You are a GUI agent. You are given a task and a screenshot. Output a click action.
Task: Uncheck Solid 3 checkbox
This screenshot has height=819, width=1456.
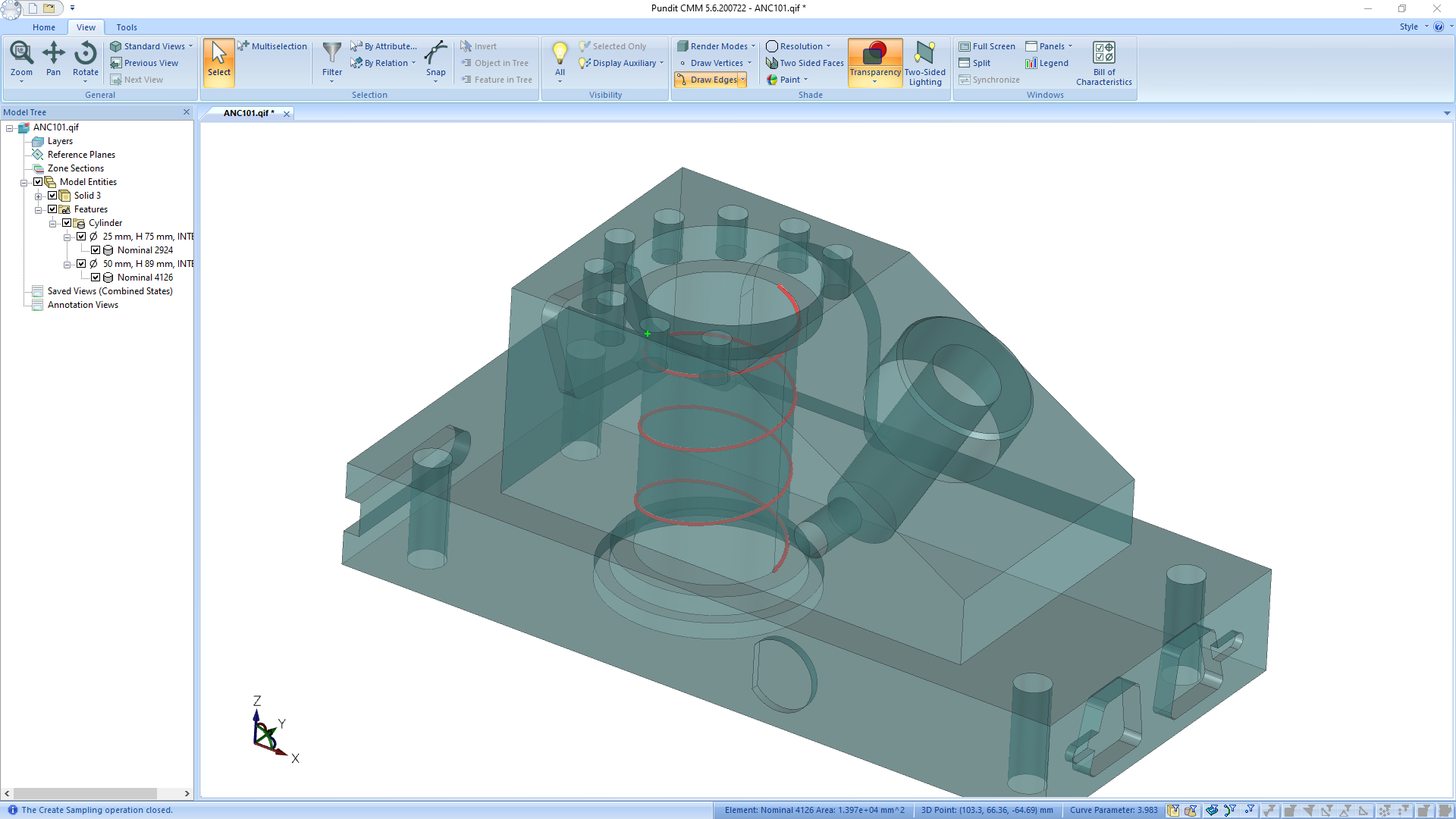(52, 196)
